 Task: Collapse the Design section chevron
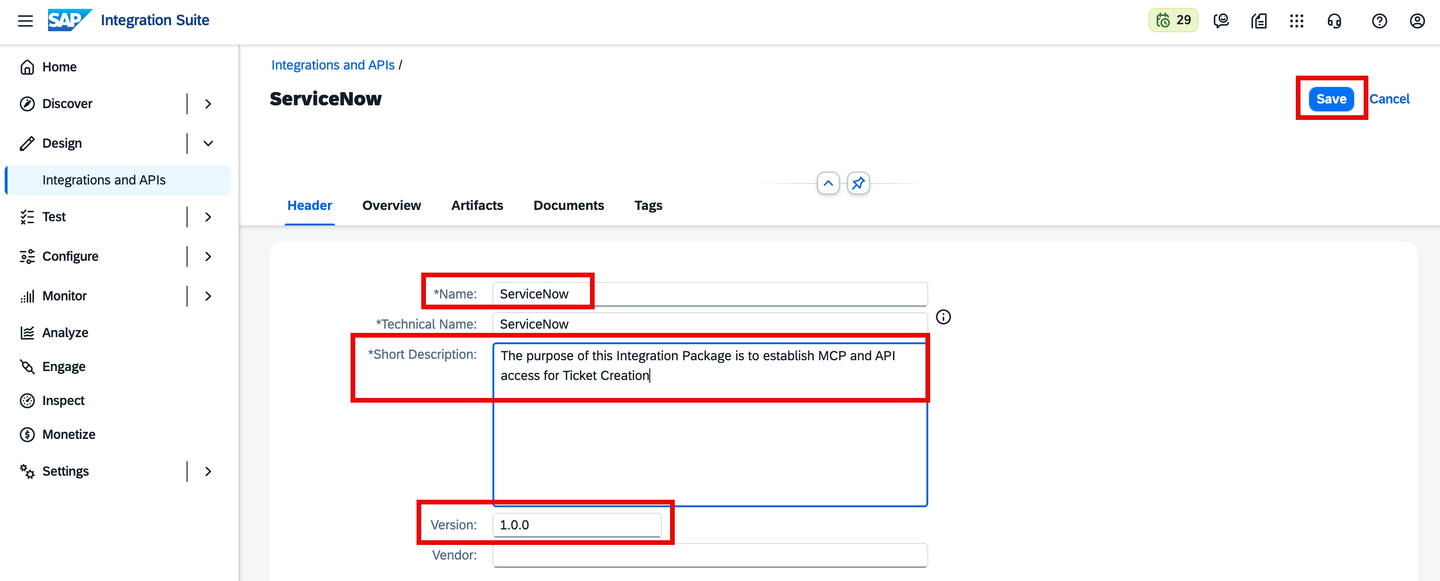coord(208,143)
